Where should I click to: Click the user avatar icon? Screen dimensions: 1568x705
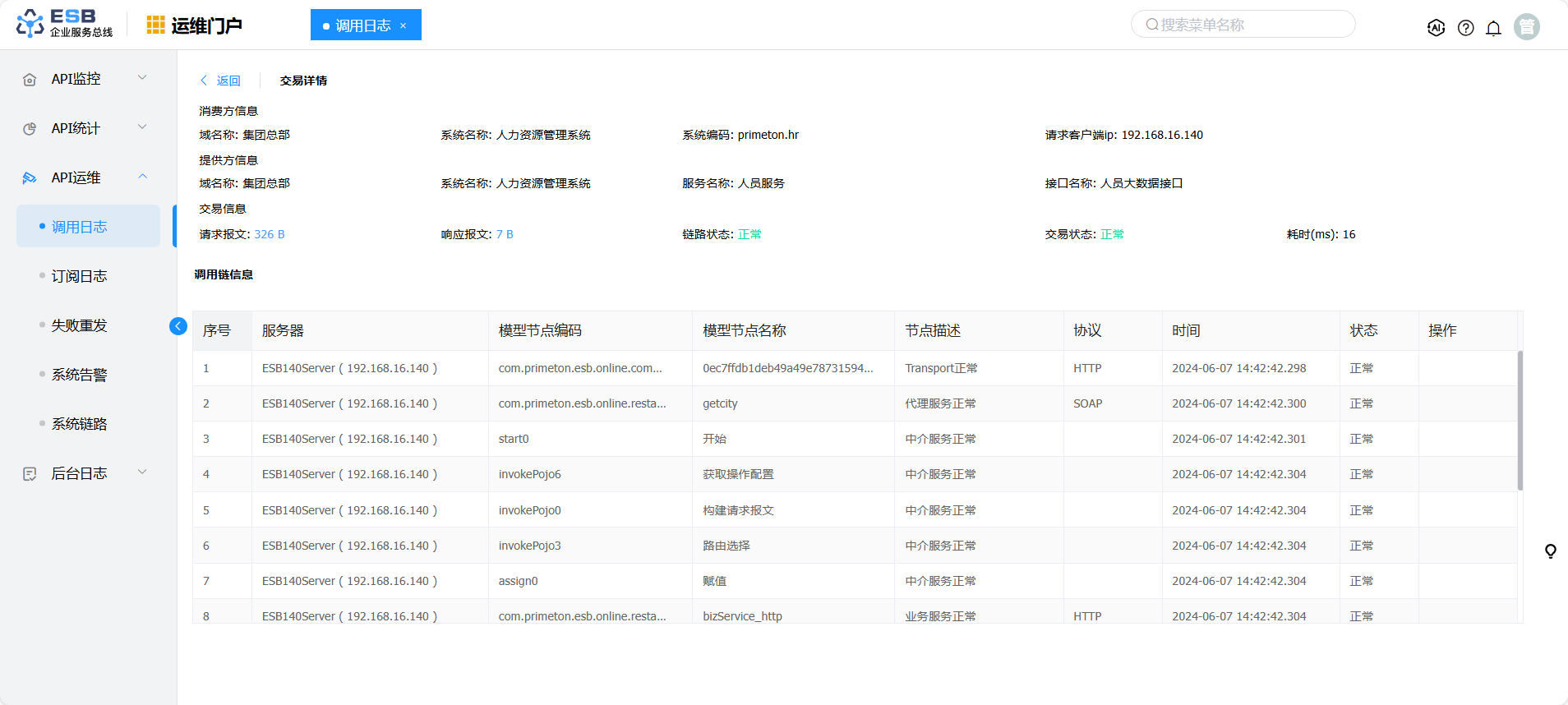click(1526, 27)
